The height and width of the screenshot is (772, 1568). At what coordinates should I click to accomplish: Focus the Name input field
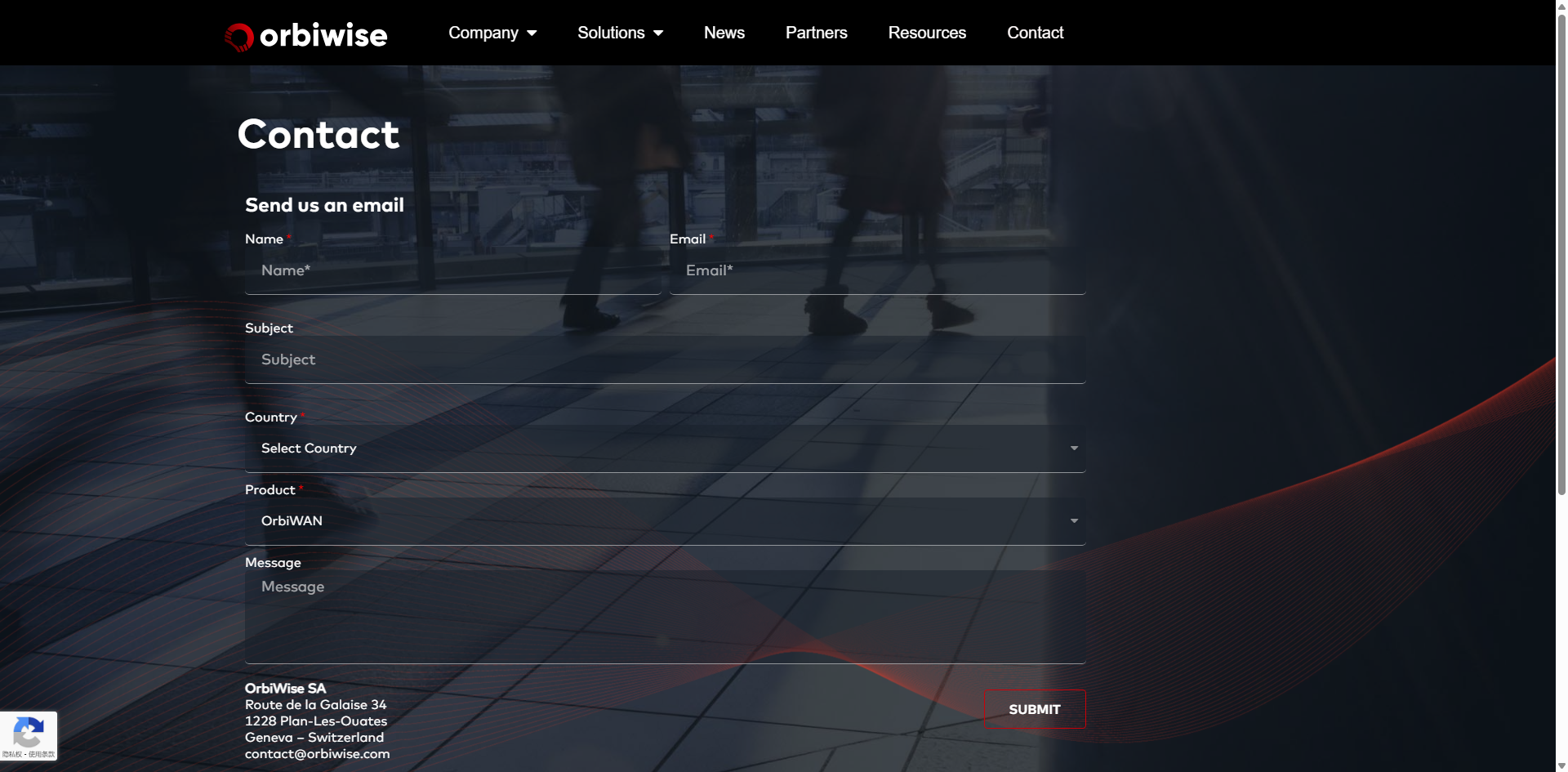click(x=452, y=270)
